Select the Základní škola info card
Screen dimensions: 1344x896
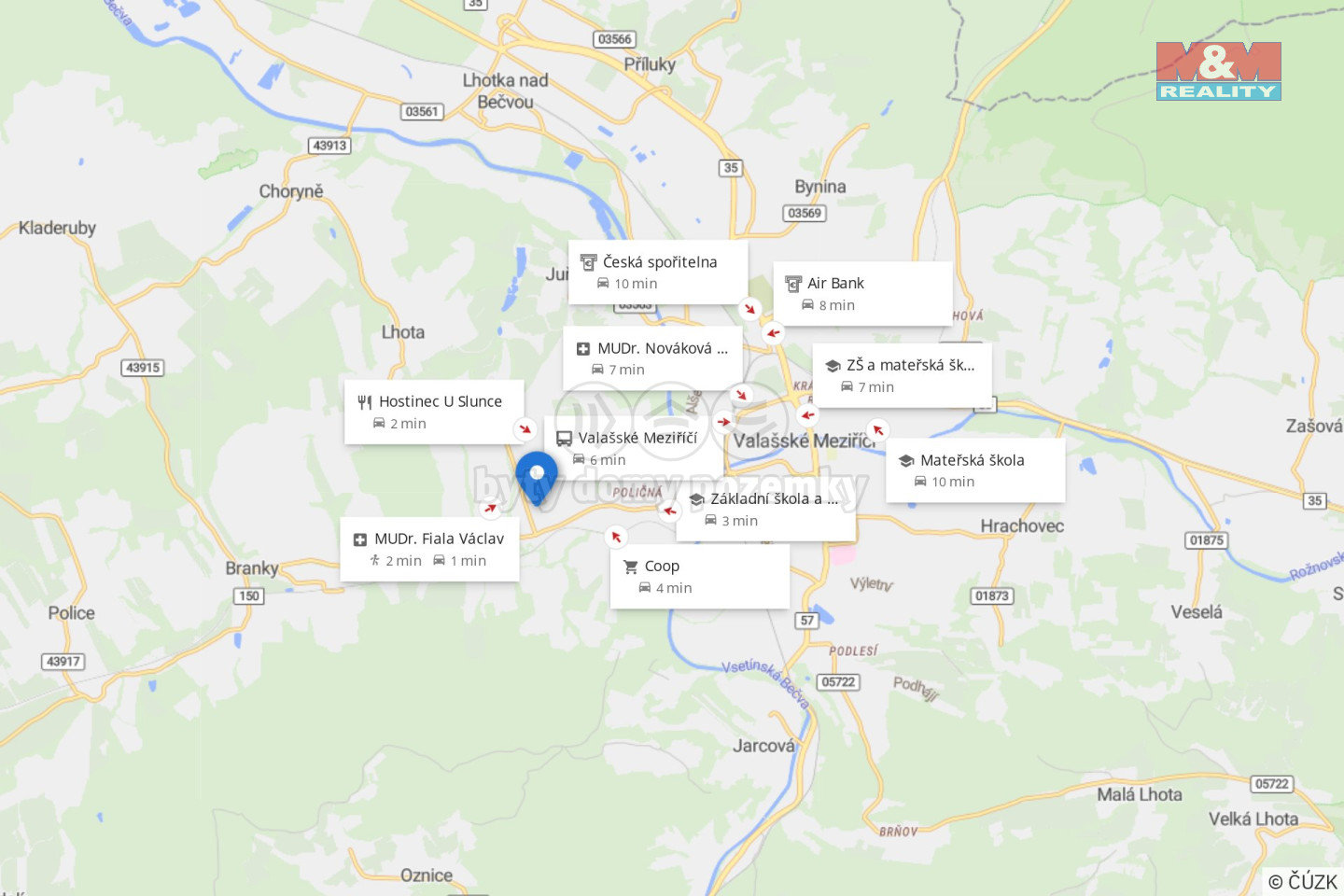[766, 509]
